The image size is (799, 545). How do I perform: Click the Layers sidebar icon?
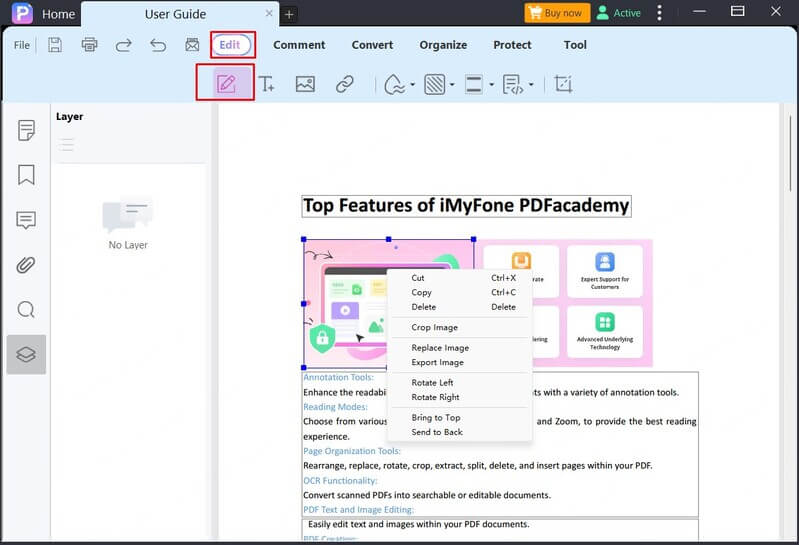26,354
